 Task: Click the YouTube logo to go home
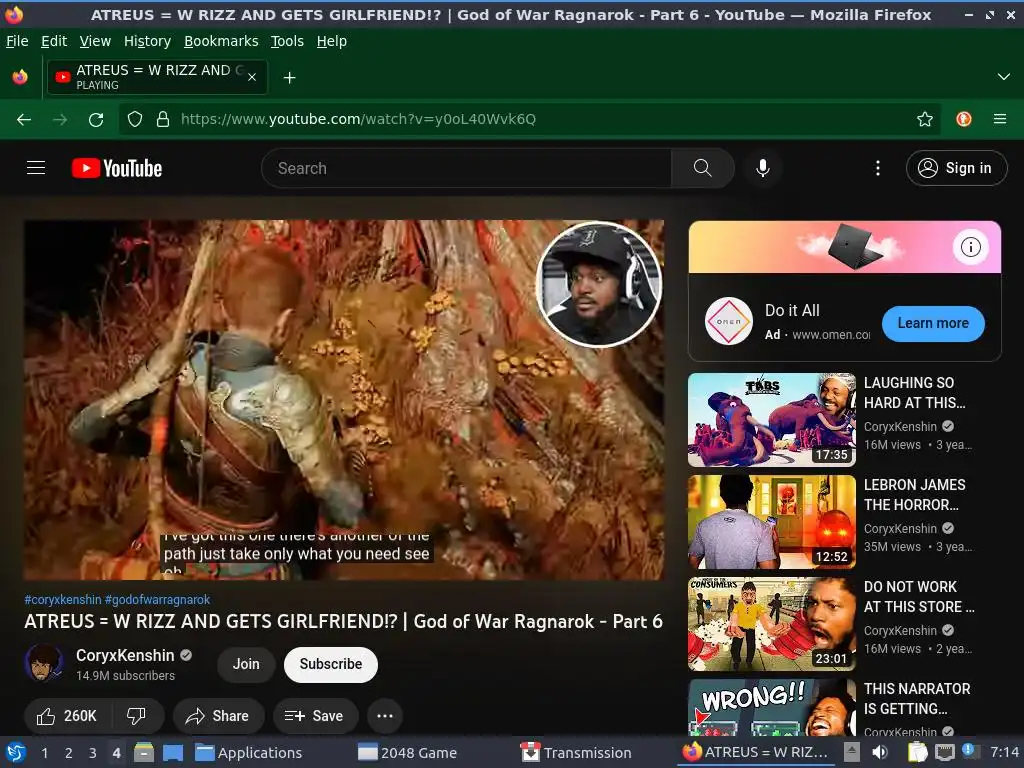point(117,168)
